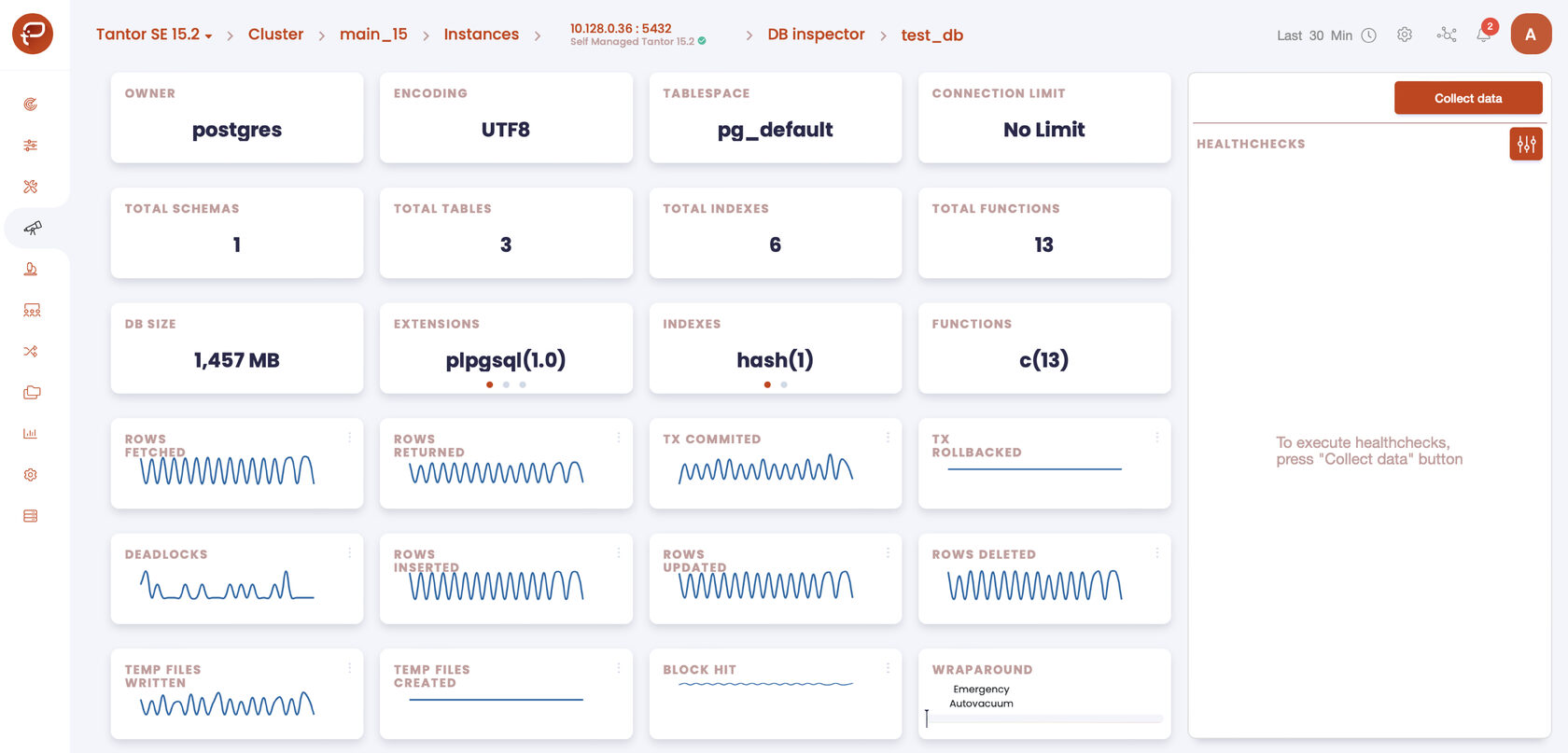Go to Cluster breadcrumb
This screenshot has height=753, width=1568.
coord(275,35)
